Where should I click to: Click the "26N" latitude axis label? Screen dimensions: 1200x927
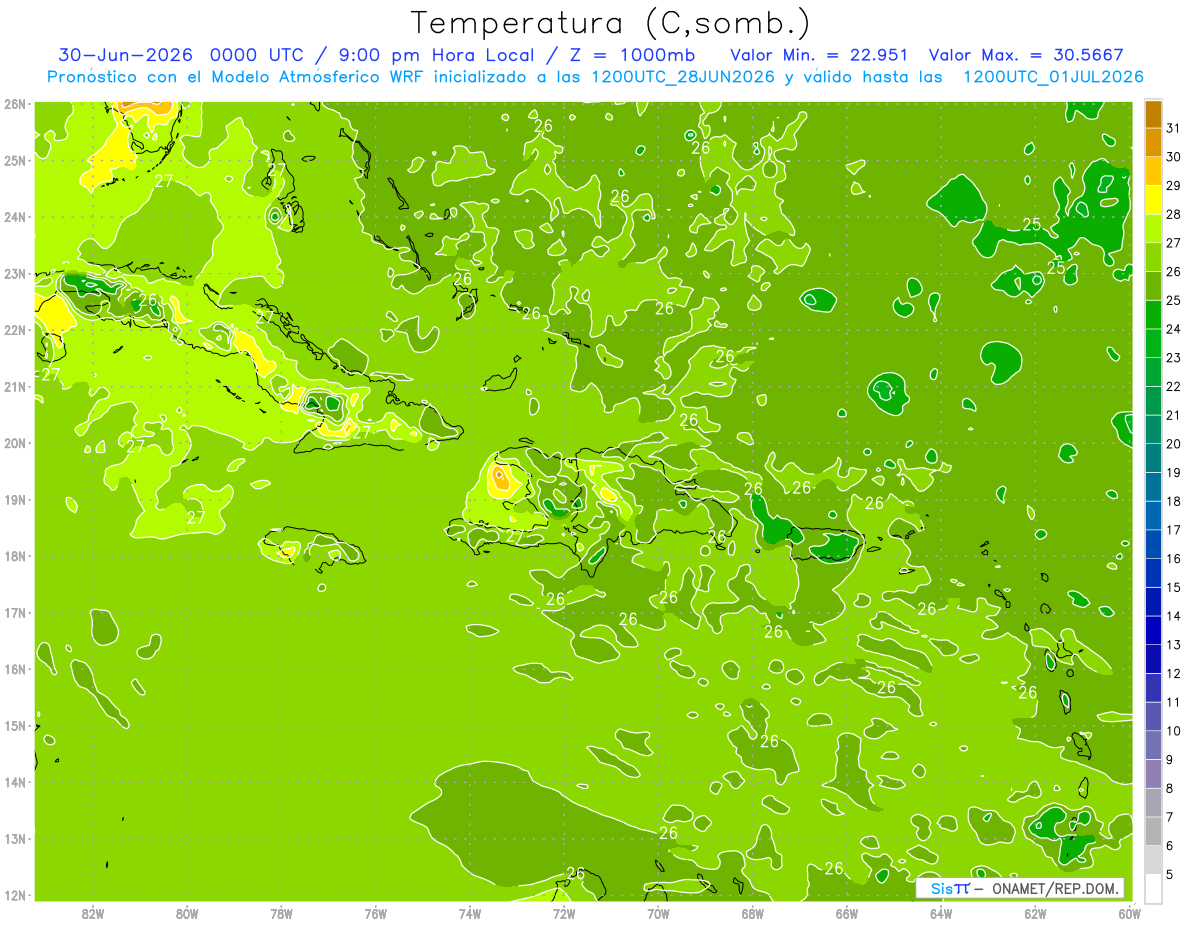15,104
